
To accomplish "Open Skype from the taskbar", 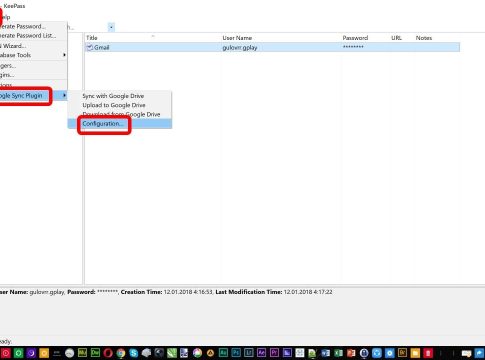I will pyautogui.click(x=134, y=353).
